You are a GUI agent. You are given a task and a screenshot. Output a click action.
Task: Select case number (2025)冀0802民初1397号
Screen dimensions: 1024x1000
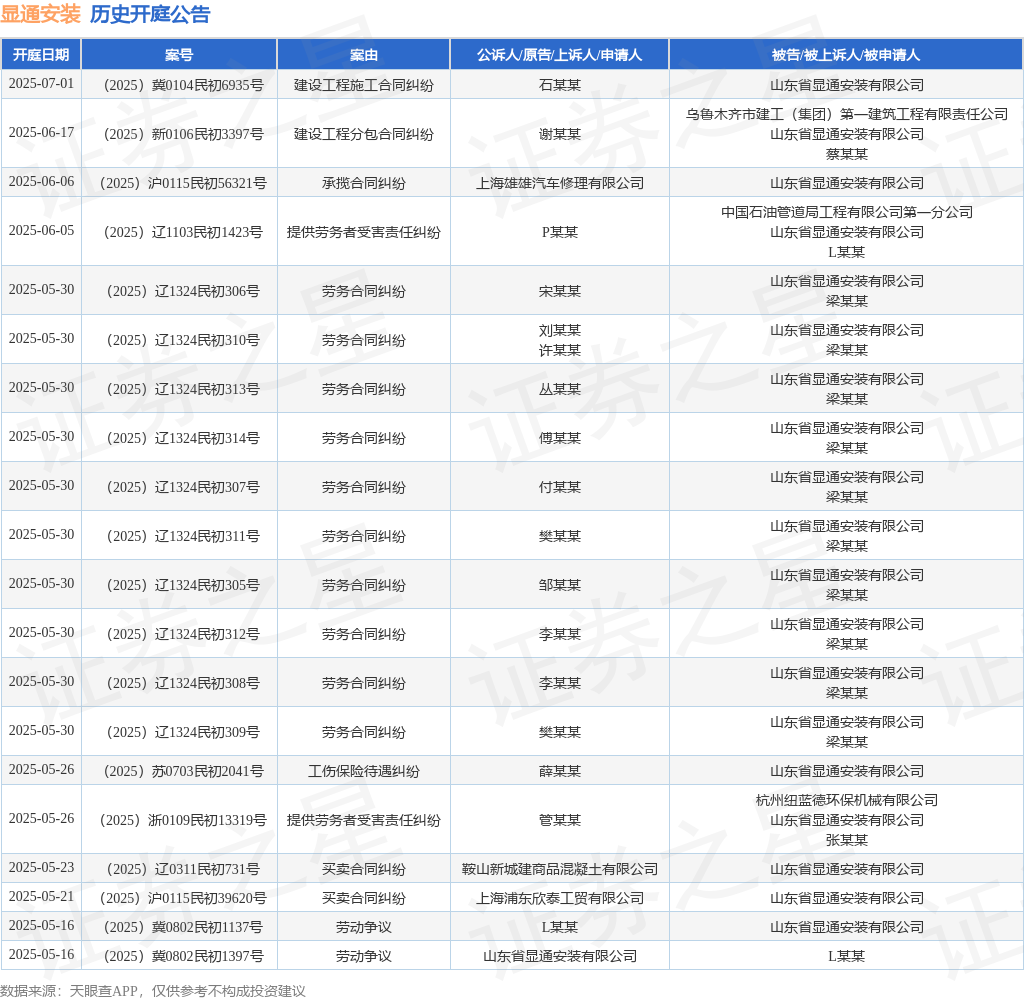(183, 956)
